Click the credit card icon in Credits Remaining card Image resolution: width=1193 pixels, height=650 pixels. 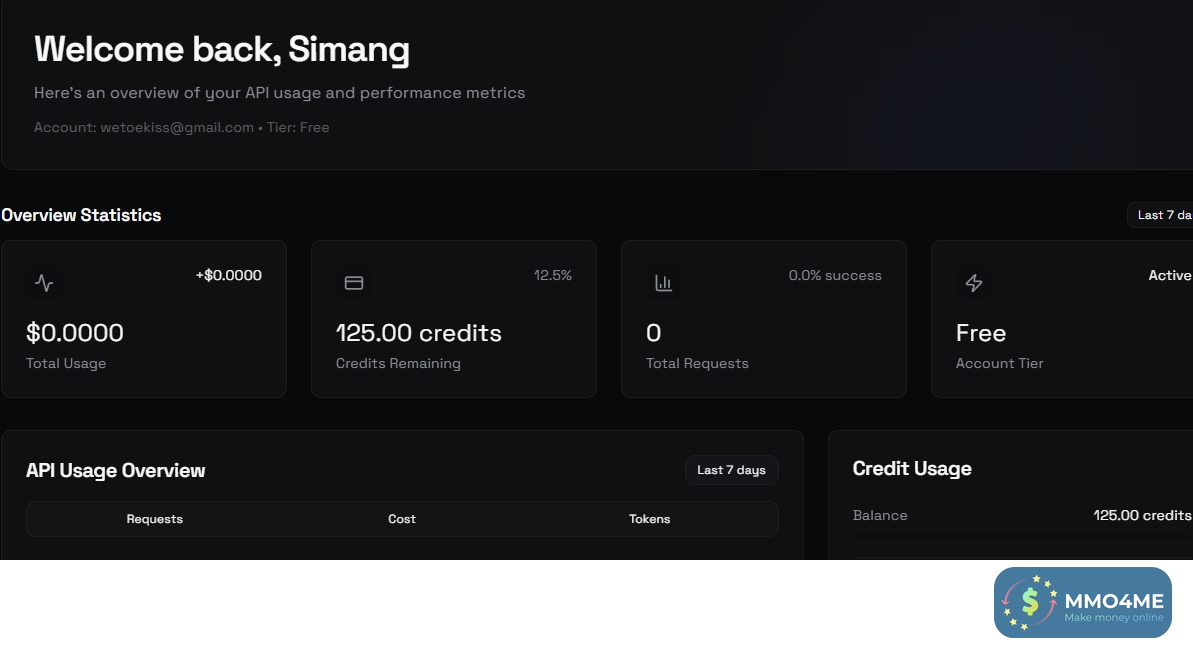click(x=354, y=283)
